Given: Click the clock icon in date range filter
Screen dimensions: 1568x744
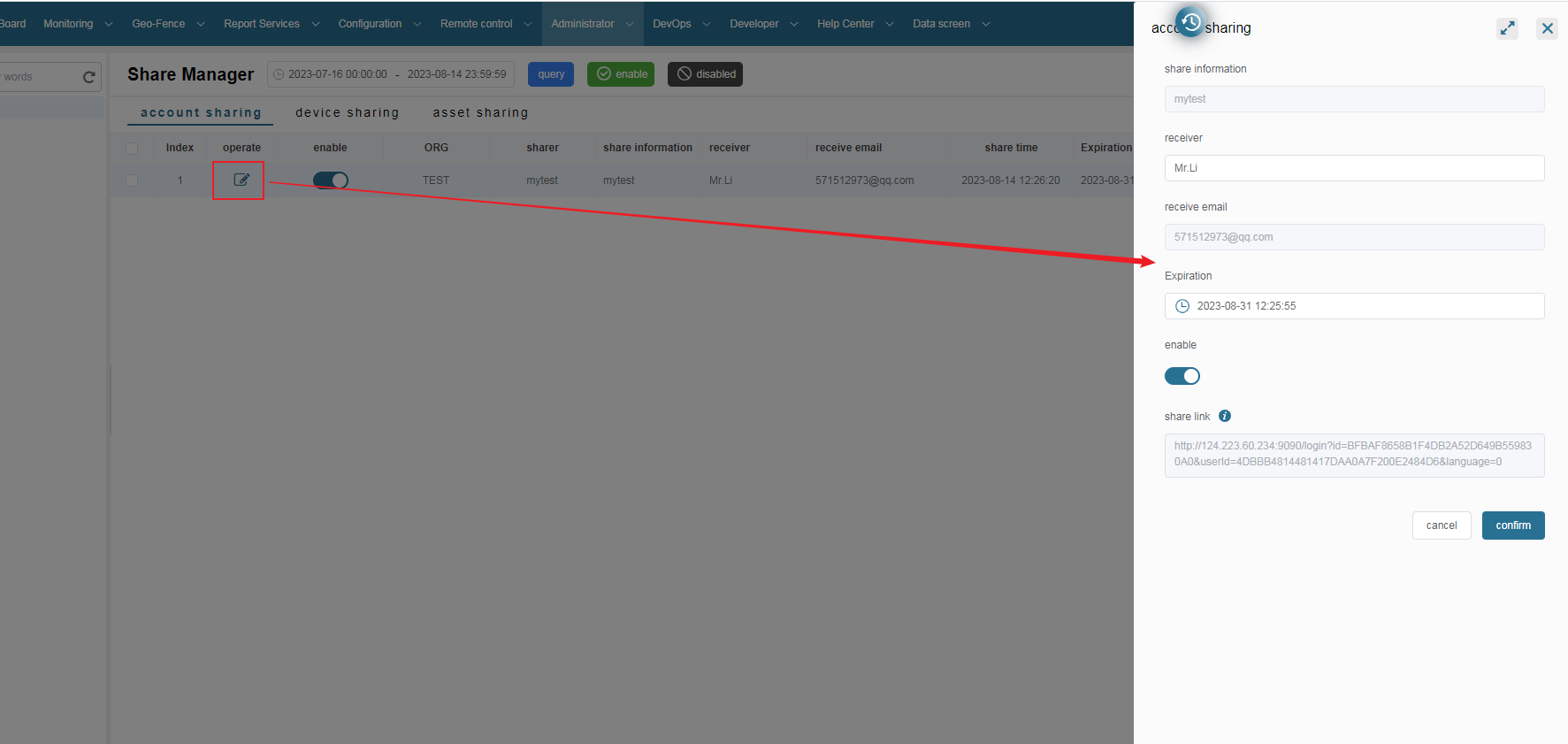Looking at the screenshot, I should 279,74.
